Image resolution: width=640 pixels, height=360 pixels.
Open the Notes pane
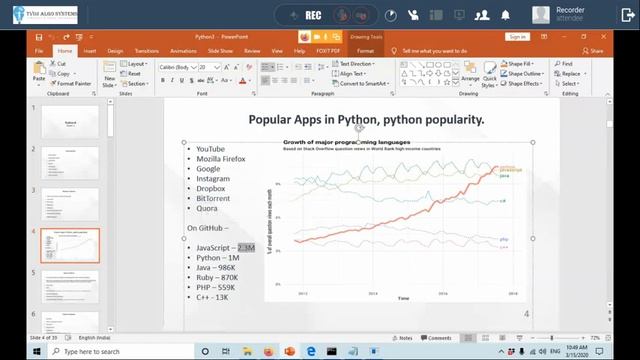click(402, 338)
